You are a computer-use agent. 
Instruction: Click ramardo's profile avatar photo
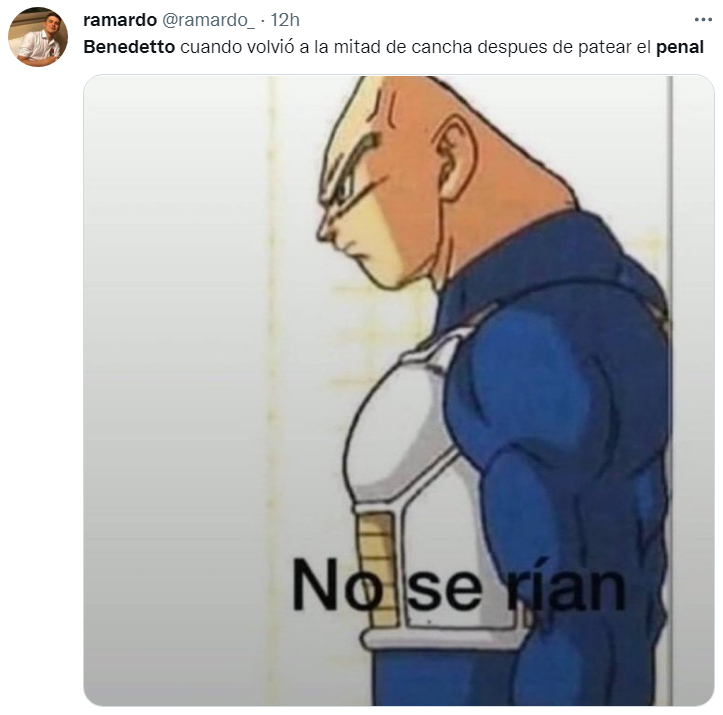tap(38, 37)
